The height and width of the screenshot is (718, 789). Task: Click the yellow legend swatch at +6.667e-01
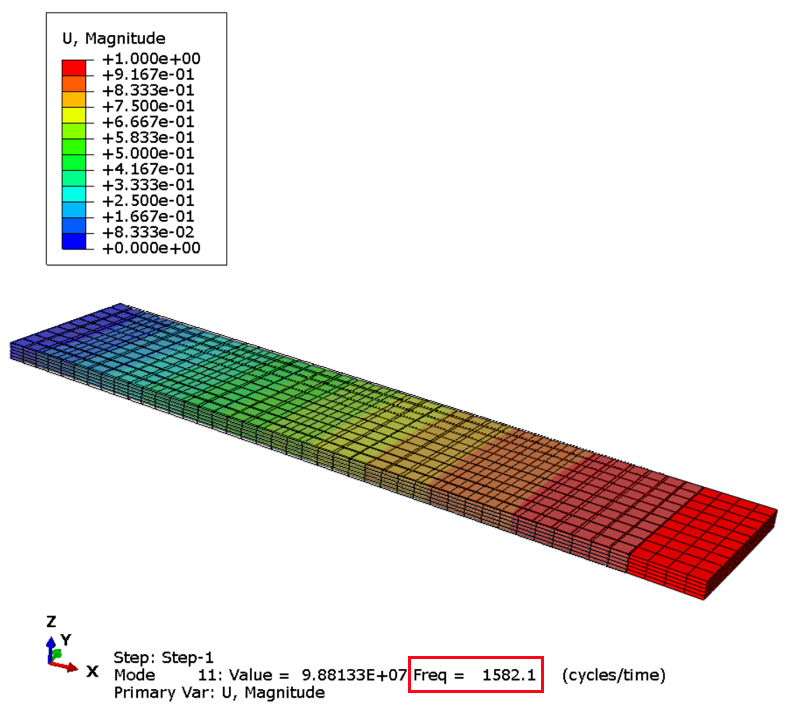(74, 115)
